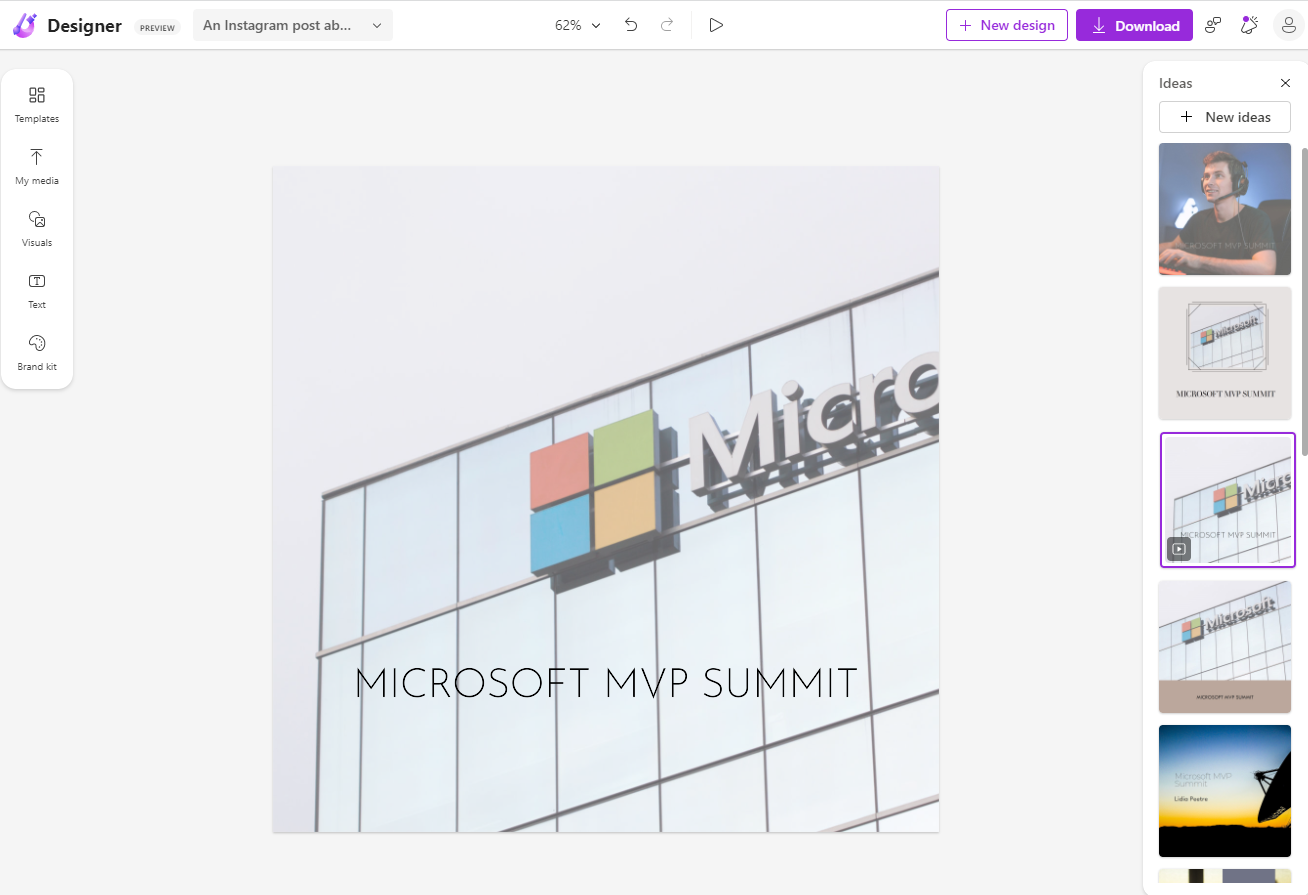Select the MICROSOFT MVP SUMMIT canvas text
The height and width of the screenshot is (895, 1308).
coord(606,685)
